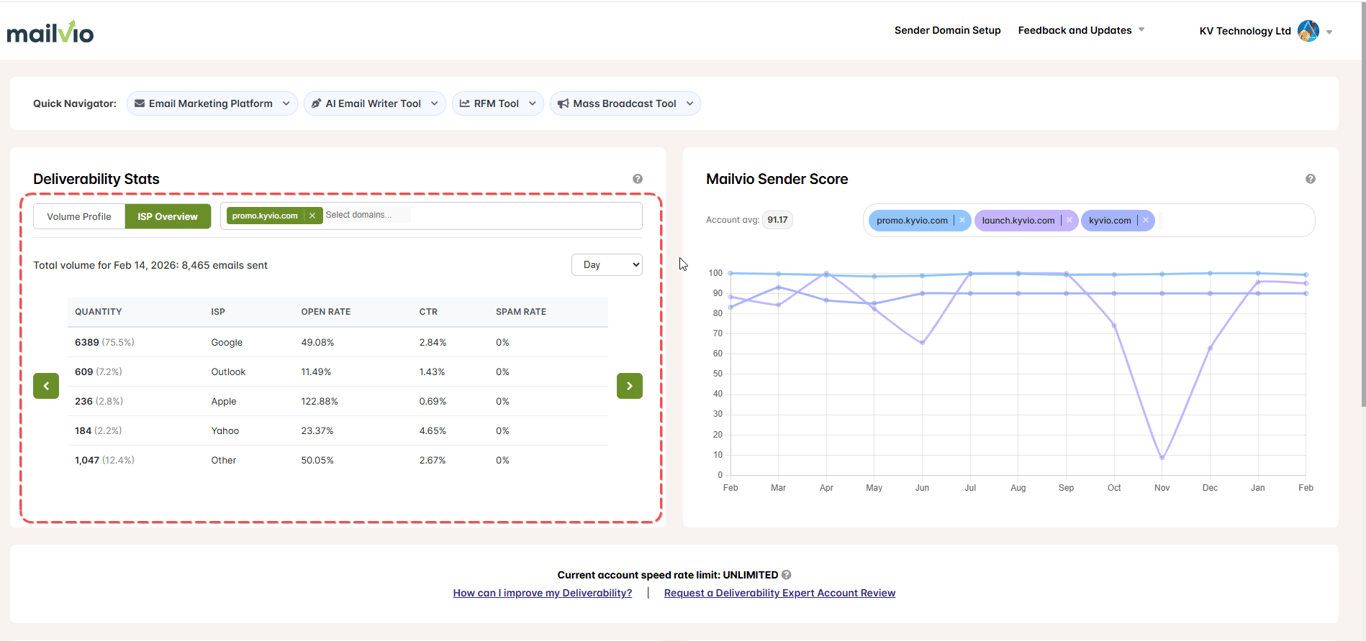Open Mailvio Sender Score help icon
Screen dimensions: 1366x641
(x=1310, y=179)
